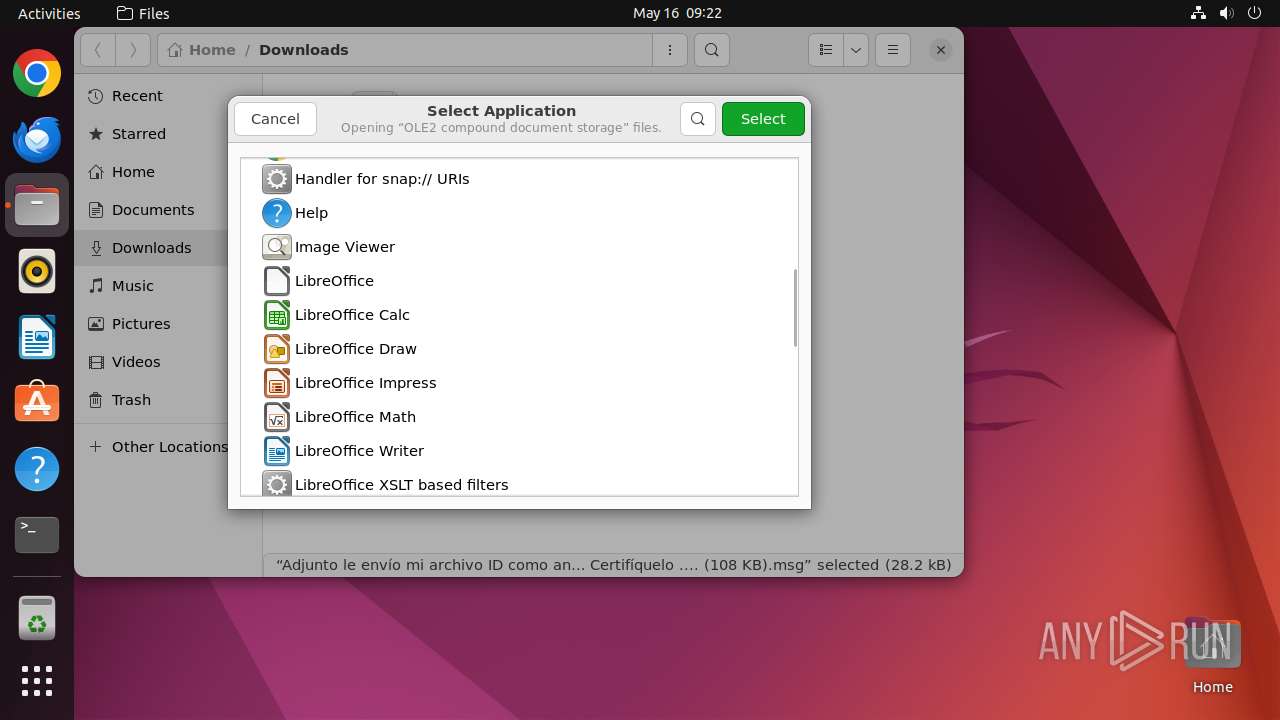Go back in Files navigation

[98, 50]
